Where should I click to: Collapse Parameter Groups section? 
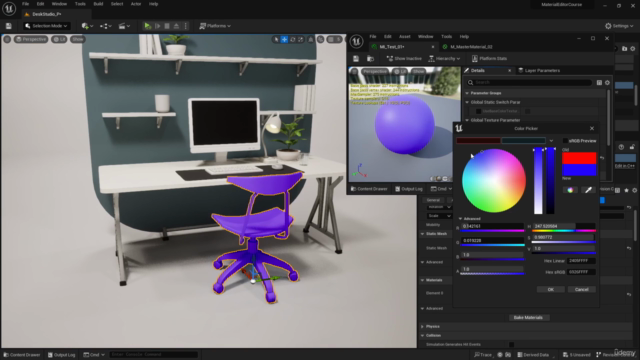(x=467, y=93)
